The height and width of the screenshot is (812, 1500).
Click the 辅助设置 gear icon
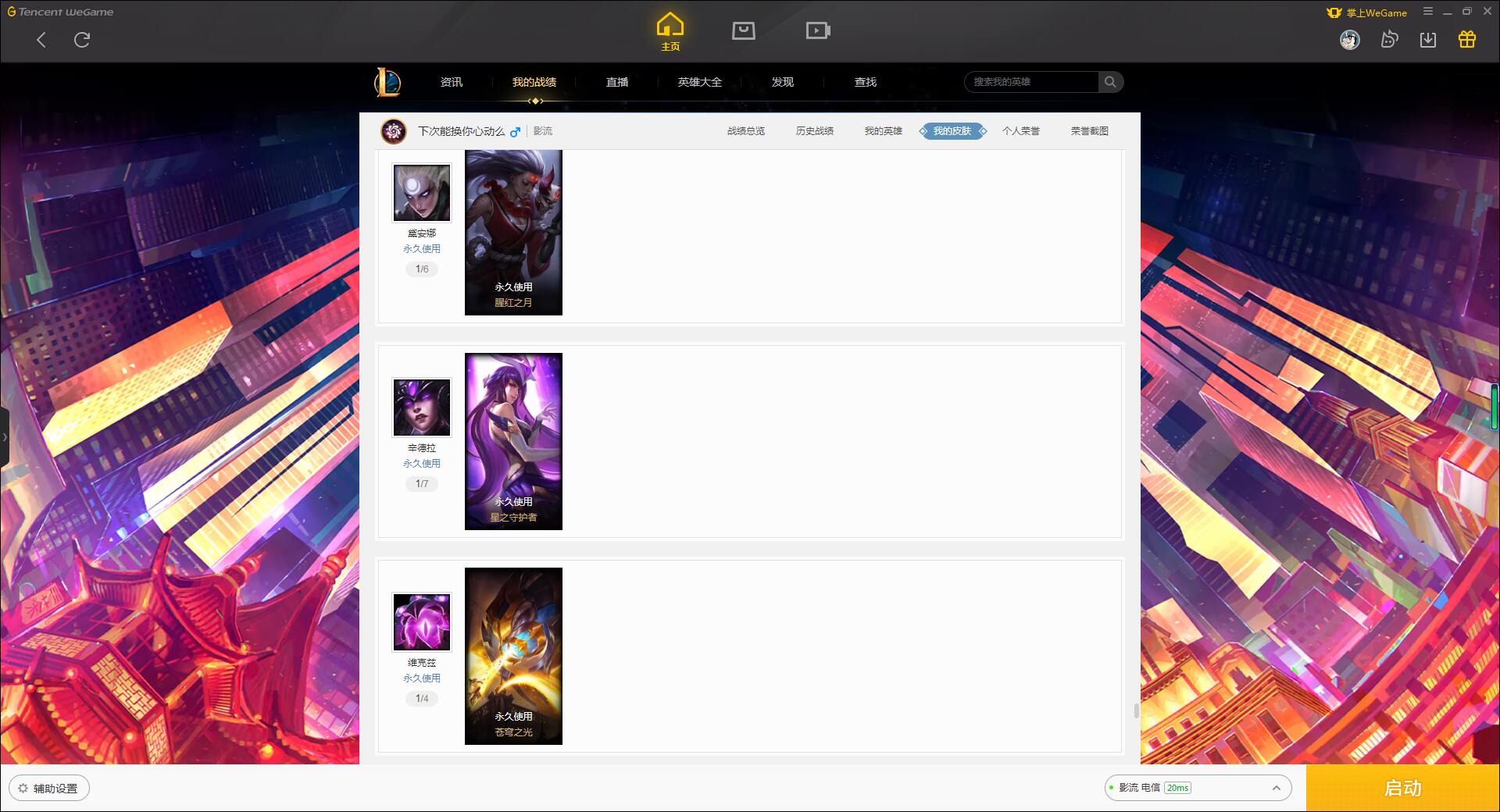pos(23,789)
